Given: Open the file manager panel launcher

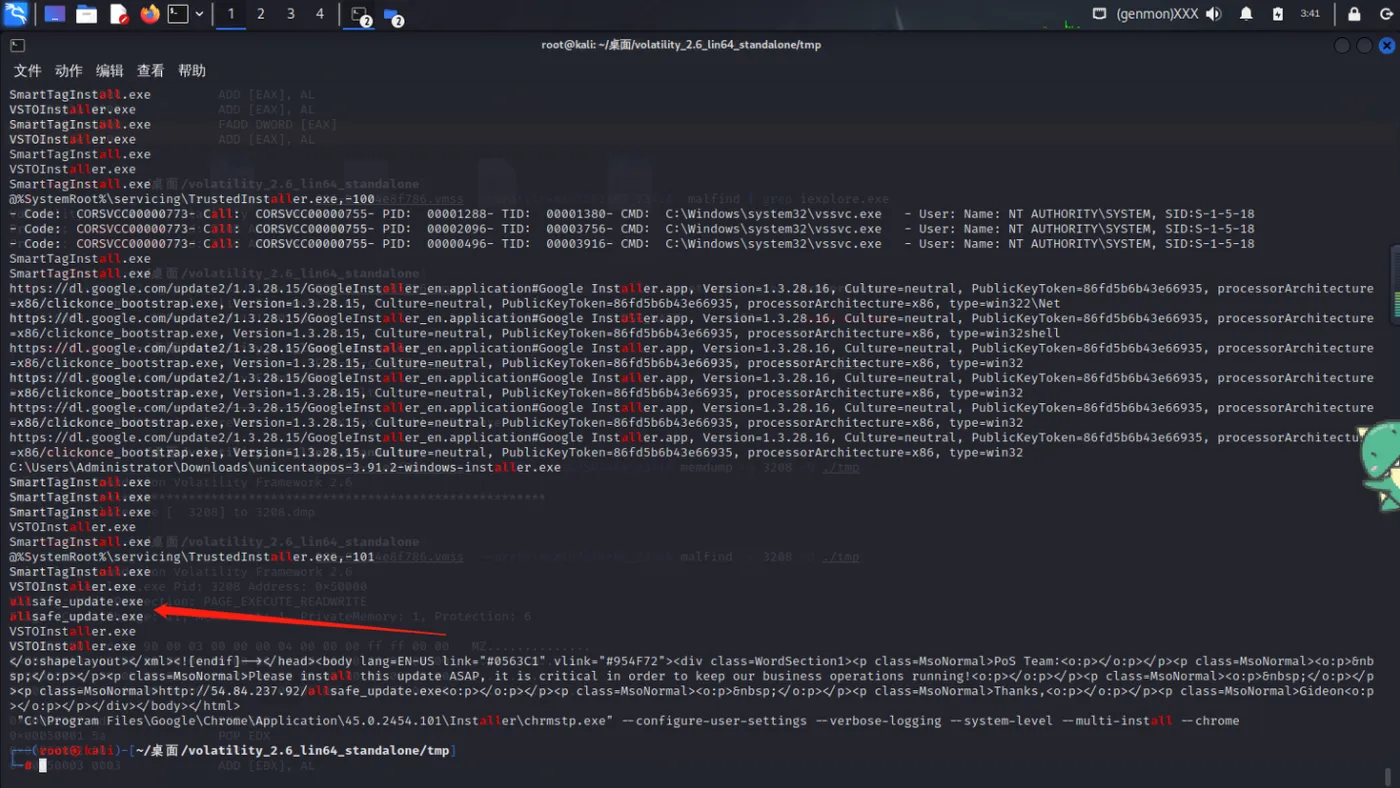Looking at the screenshot, I should coord(86,14).
